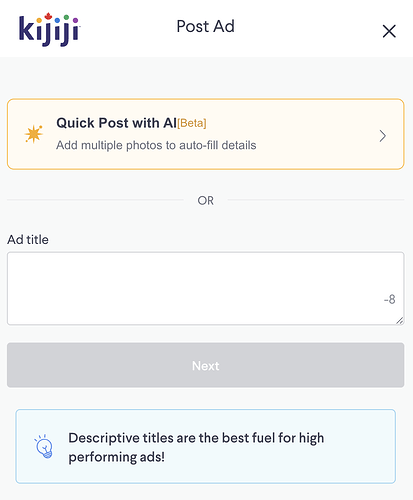Click the Post Ad header title
Viewport: 413px width, 500px height.
206,26
